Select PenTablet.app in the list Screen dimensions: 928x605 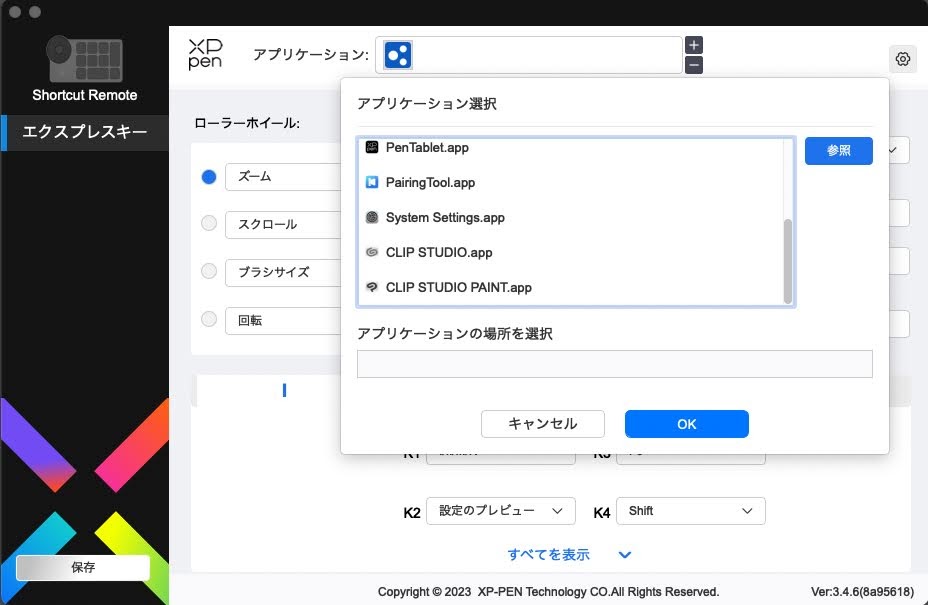click(x=571, y=147)
